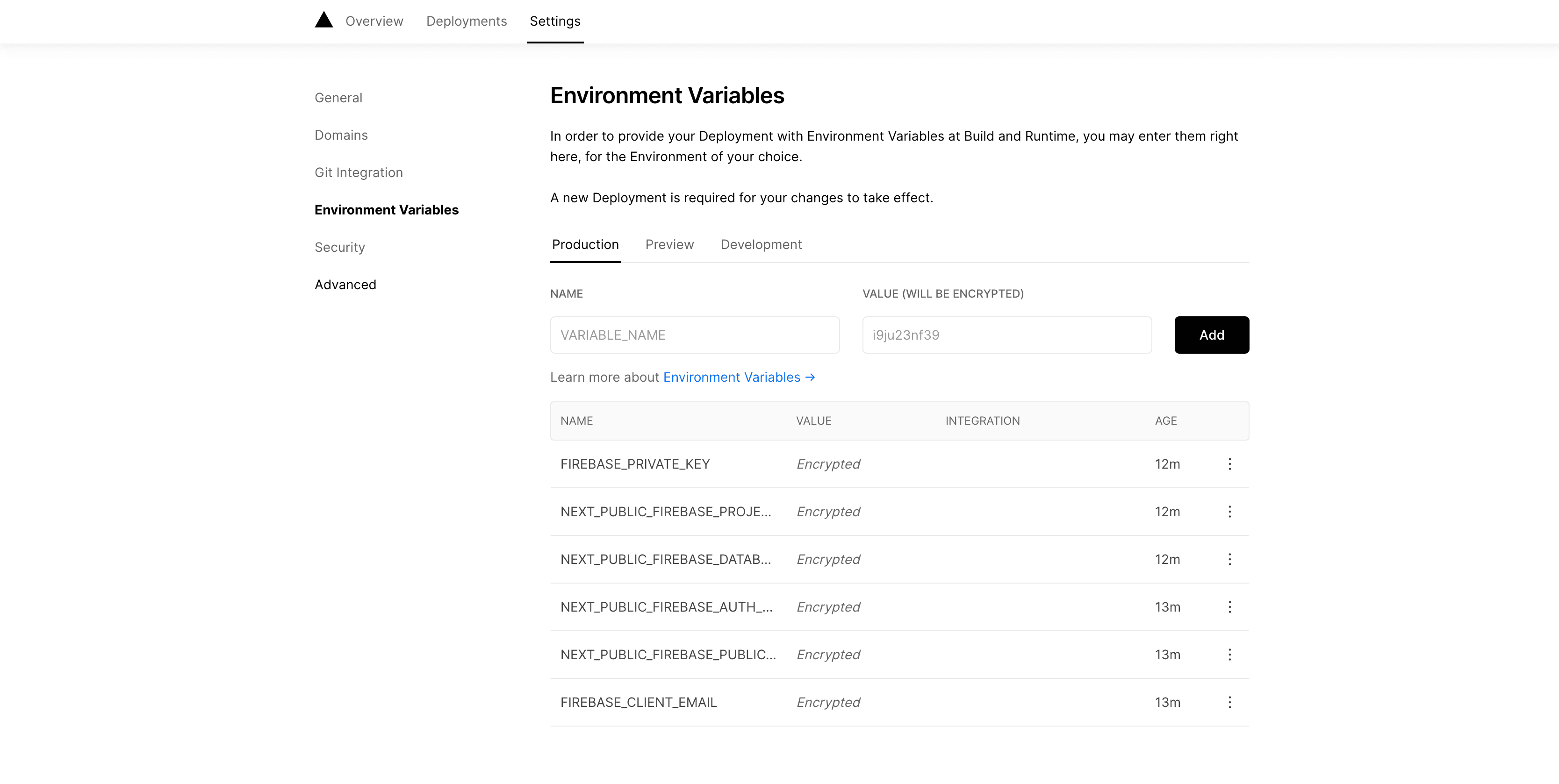The width and height of the screenshot is (1559, 784).
Task: Go to the Overview page
Action: click(374, 21)
